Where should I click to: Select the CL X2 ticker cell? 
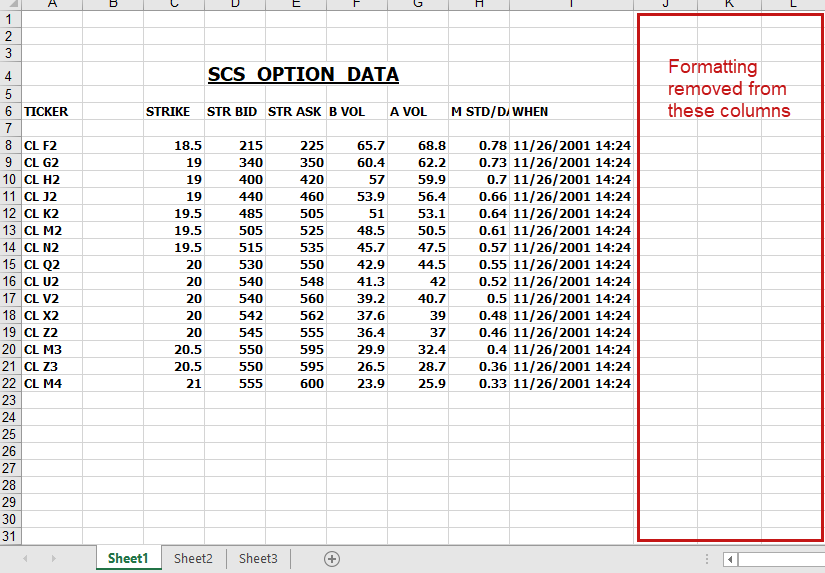pyautogui.click(x=52, y=315)
